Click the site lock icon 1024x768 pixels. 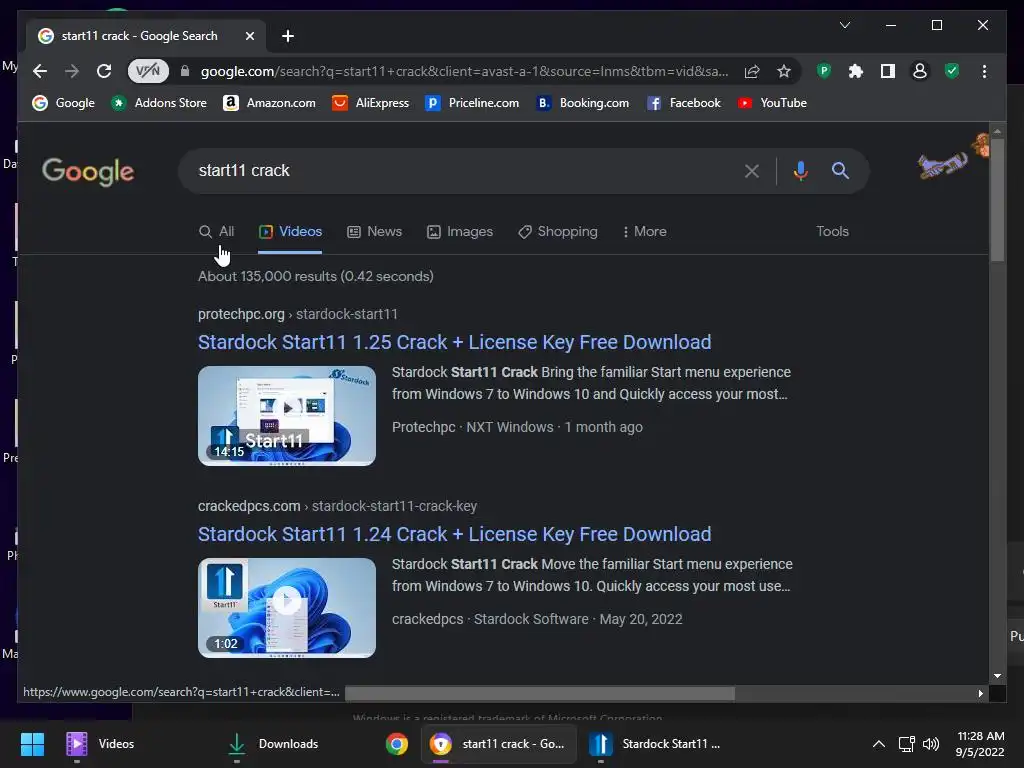coord(185,71)
